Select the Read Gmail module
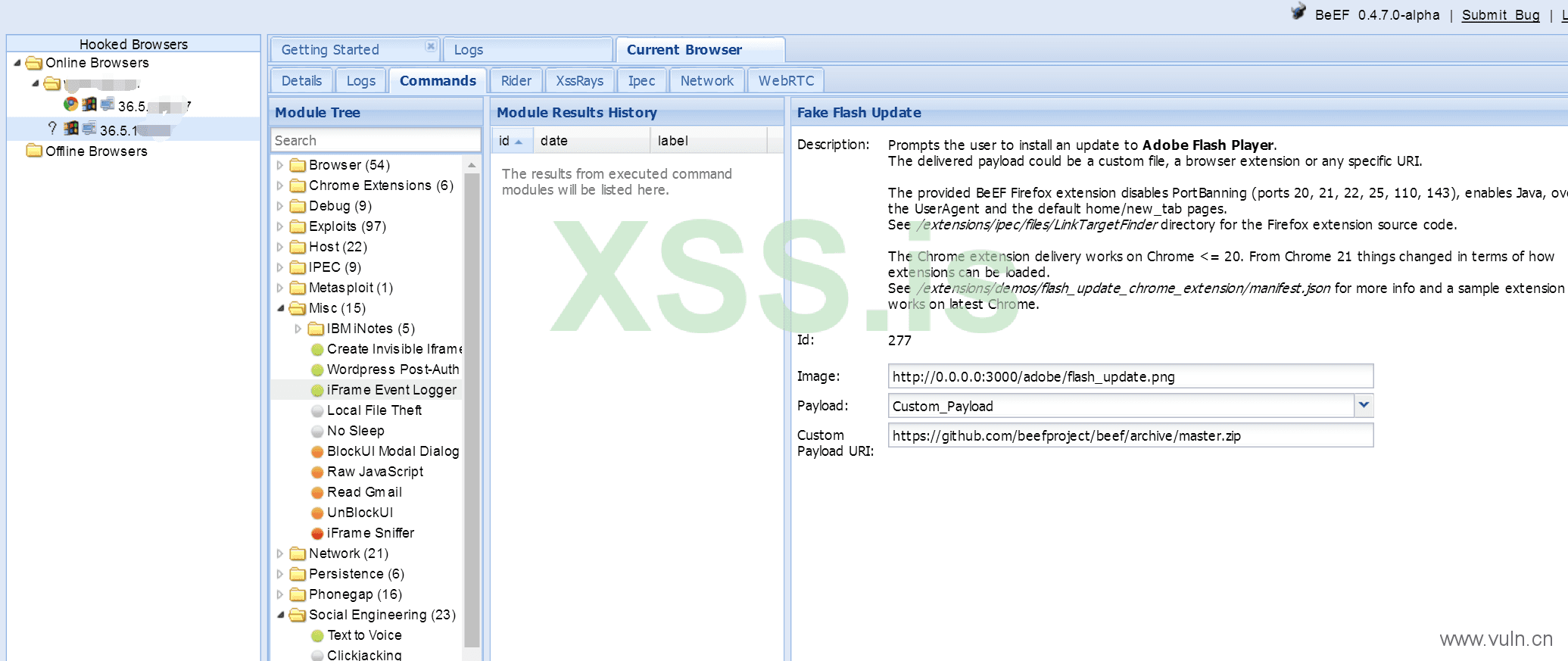Image resolution: width=1568 pixels, height=661 pixels. click(364, 492)
